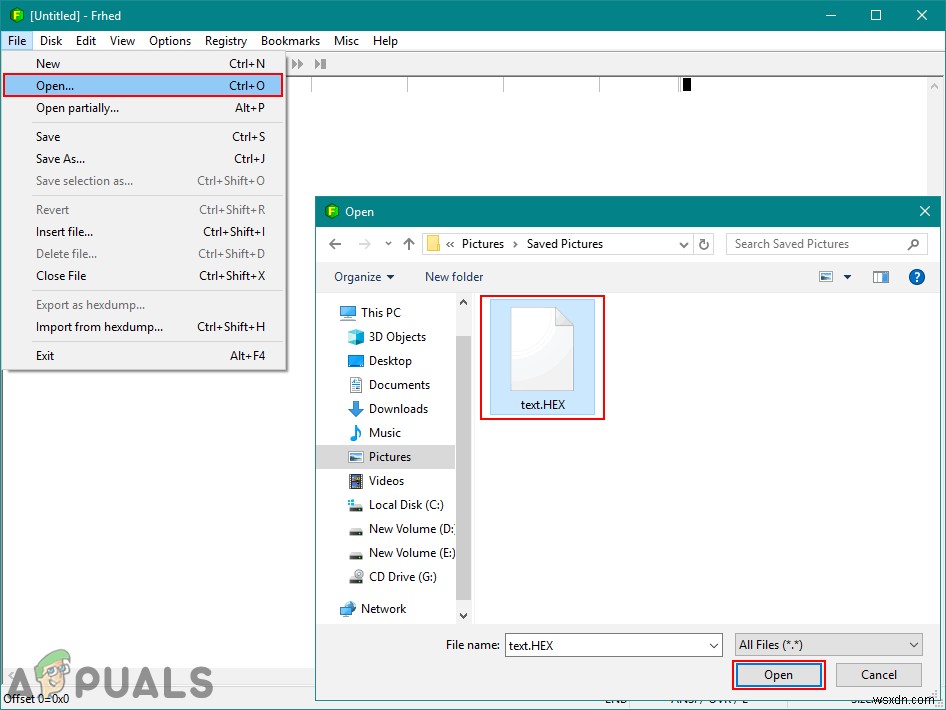Click Pictures in the breadcrumb path

click(x=483, y=244)
